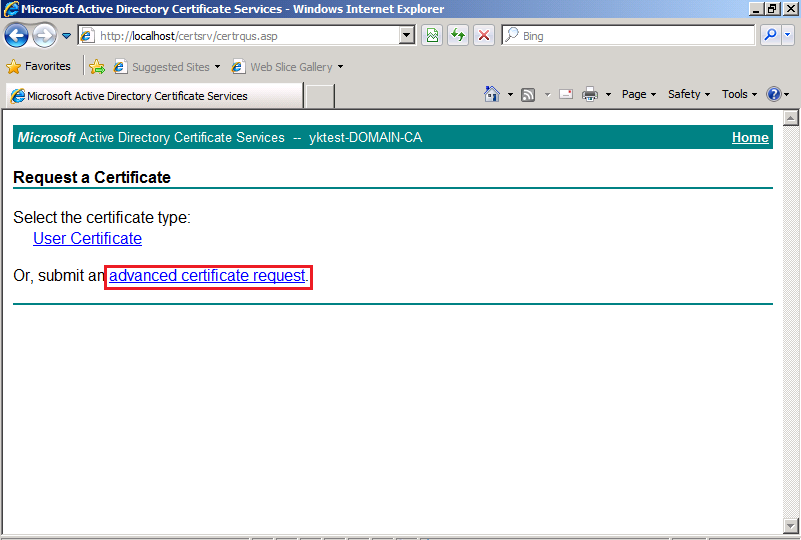Open the Safety menu
This screenshot has height=540, width=801.
(x=688, y=94)
